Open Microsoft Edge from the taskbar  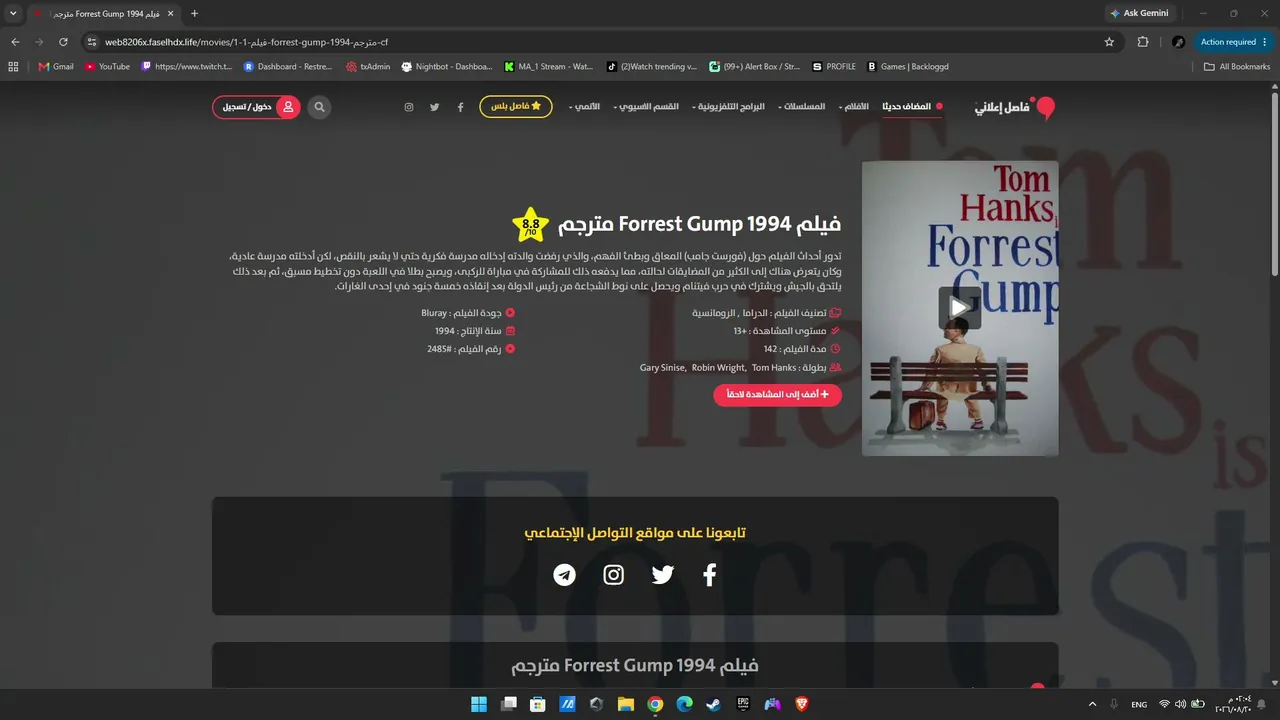685,704
